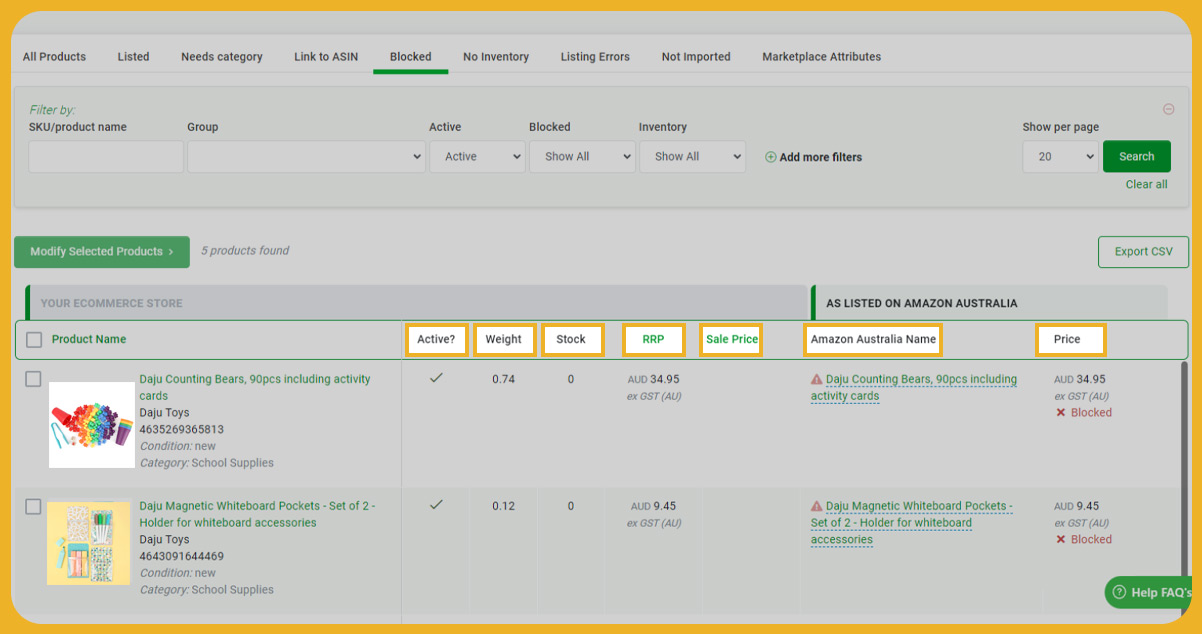Click warning triangle beside Daju Counting Bears listing

click(x=816, y=380)
